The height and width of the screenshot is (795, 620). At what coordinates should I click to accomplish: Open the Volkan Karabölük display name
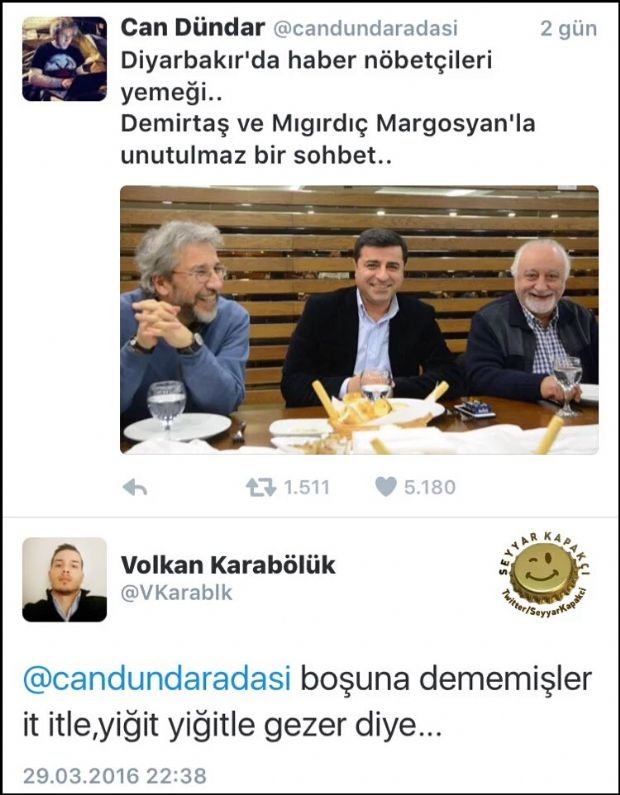pos(228,565)
